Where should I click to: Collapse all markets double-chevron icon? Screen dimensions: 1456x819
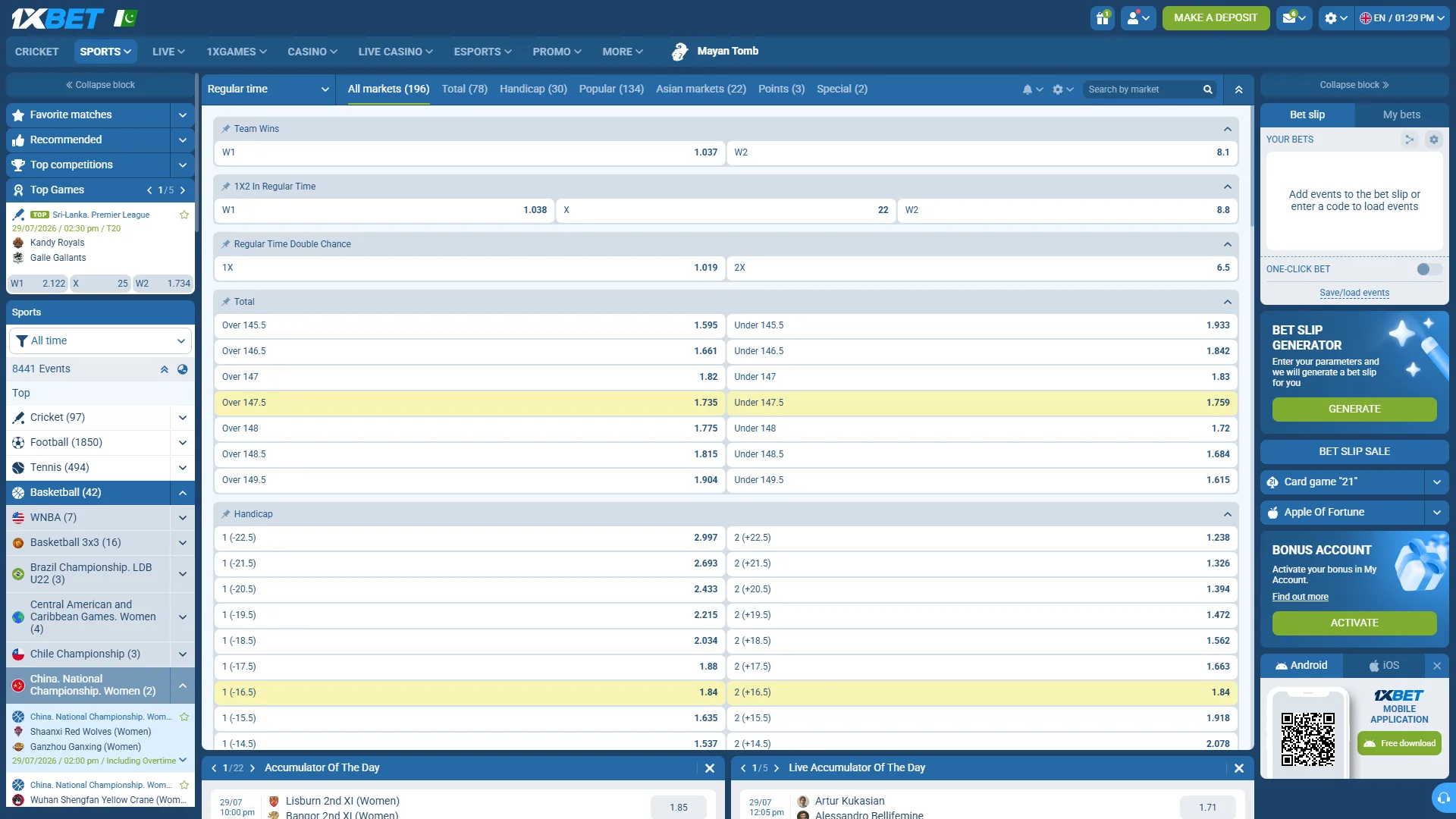[x=1238, y=89]
